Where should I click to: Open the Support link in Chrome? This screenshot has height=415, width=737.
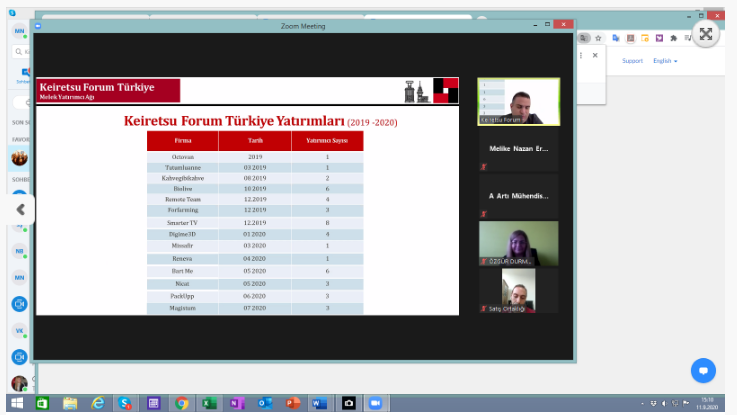click(632, 61)
